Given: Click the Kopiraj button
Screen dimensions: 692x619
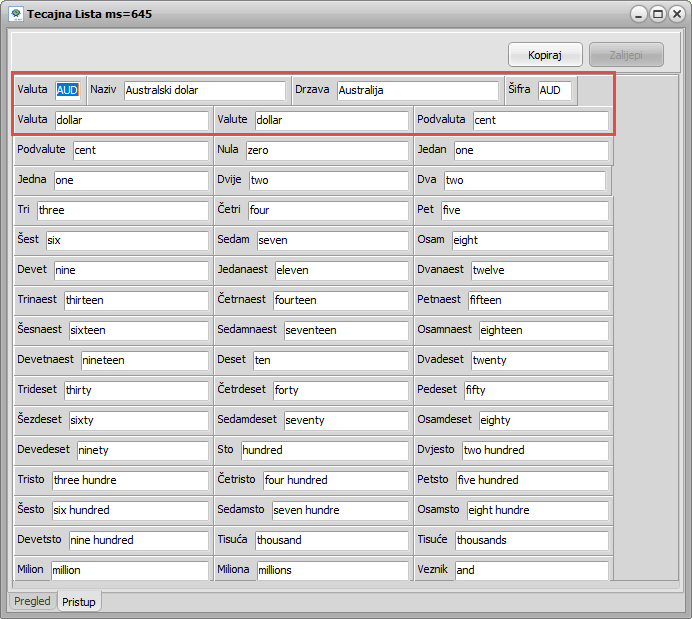Looking at the screenshot, I should tap(546, 54).
